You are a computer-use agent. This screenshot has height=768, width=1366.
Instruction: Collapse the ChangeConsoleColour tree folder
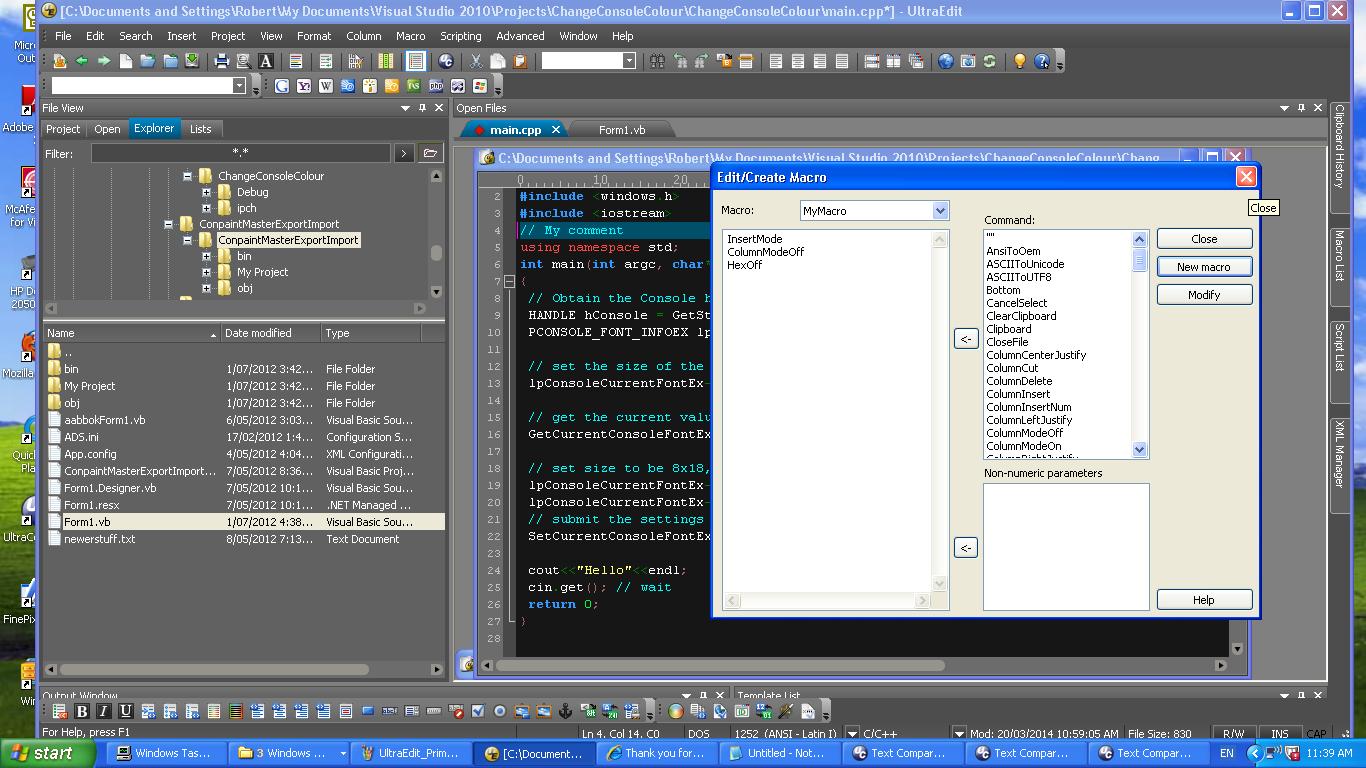click(187, 176)
